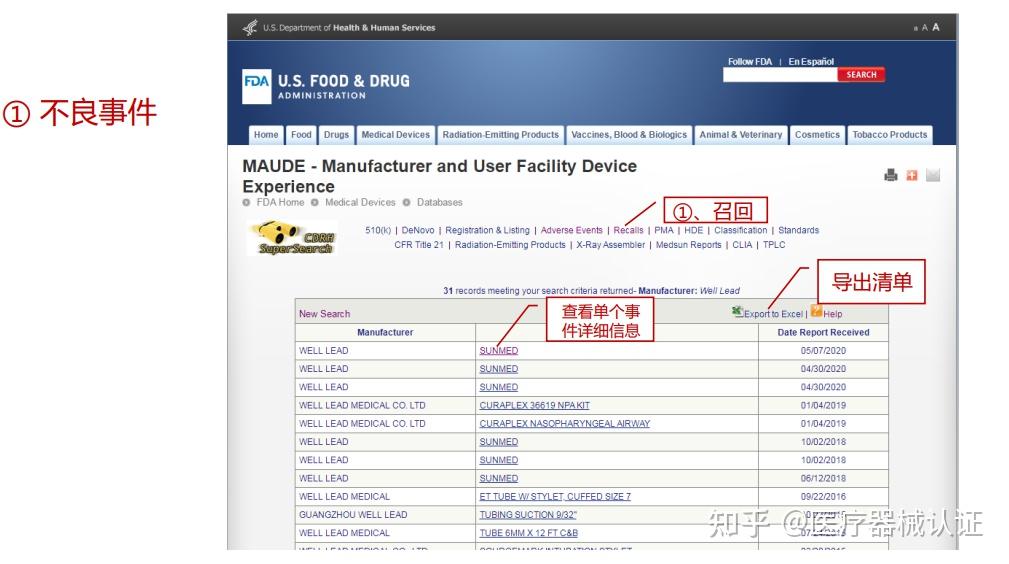The width and height of the screenshot is (1009, 564).
Task: Open Vaccines, Blood & Biologics tab
Action: click(629, 135)
